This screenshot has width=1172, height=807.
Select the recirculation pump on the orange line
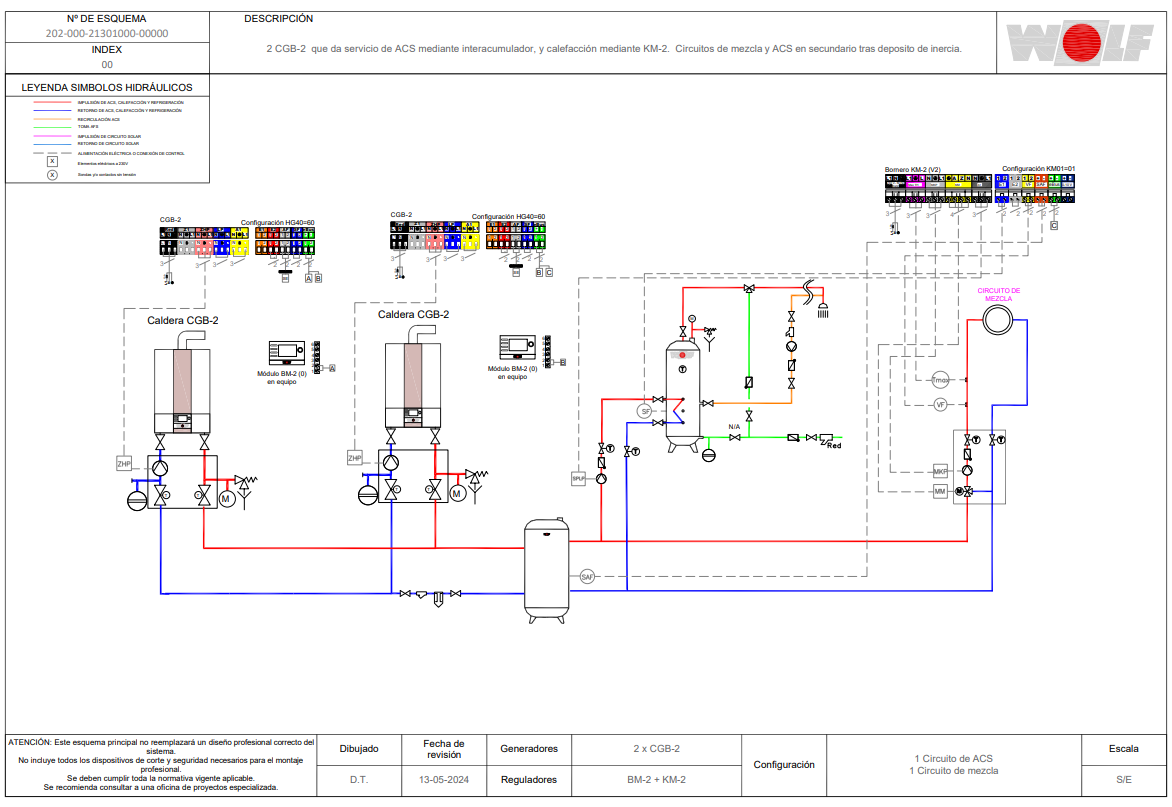[x=791, y=347]
